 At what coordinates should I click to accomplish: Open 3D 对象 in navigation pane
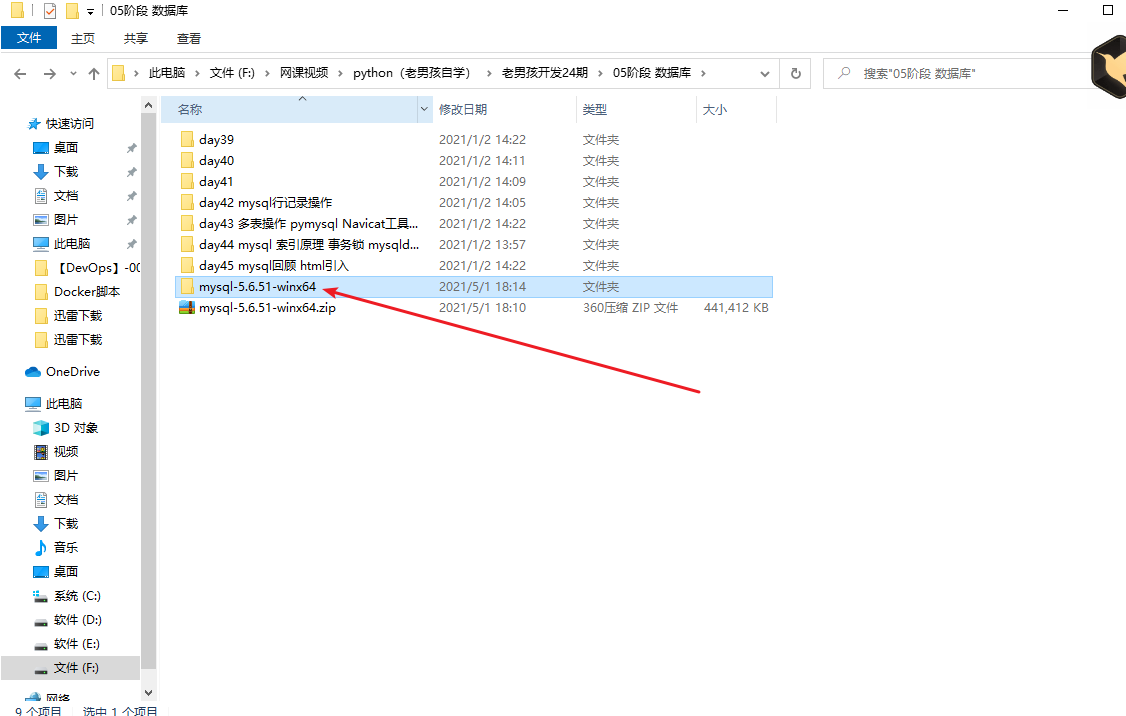pos(75,427)
